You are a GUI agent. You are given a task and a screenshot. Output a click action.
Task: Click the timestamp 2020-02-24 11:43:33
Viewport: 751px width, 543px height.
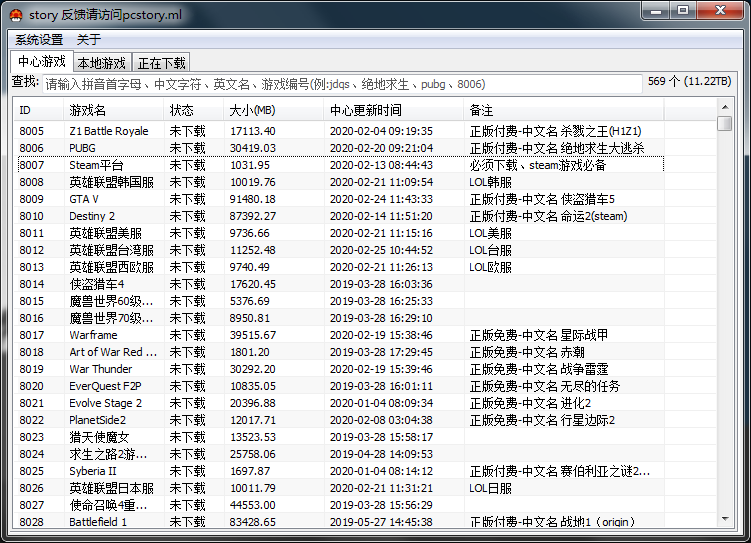tap(381, 199)
